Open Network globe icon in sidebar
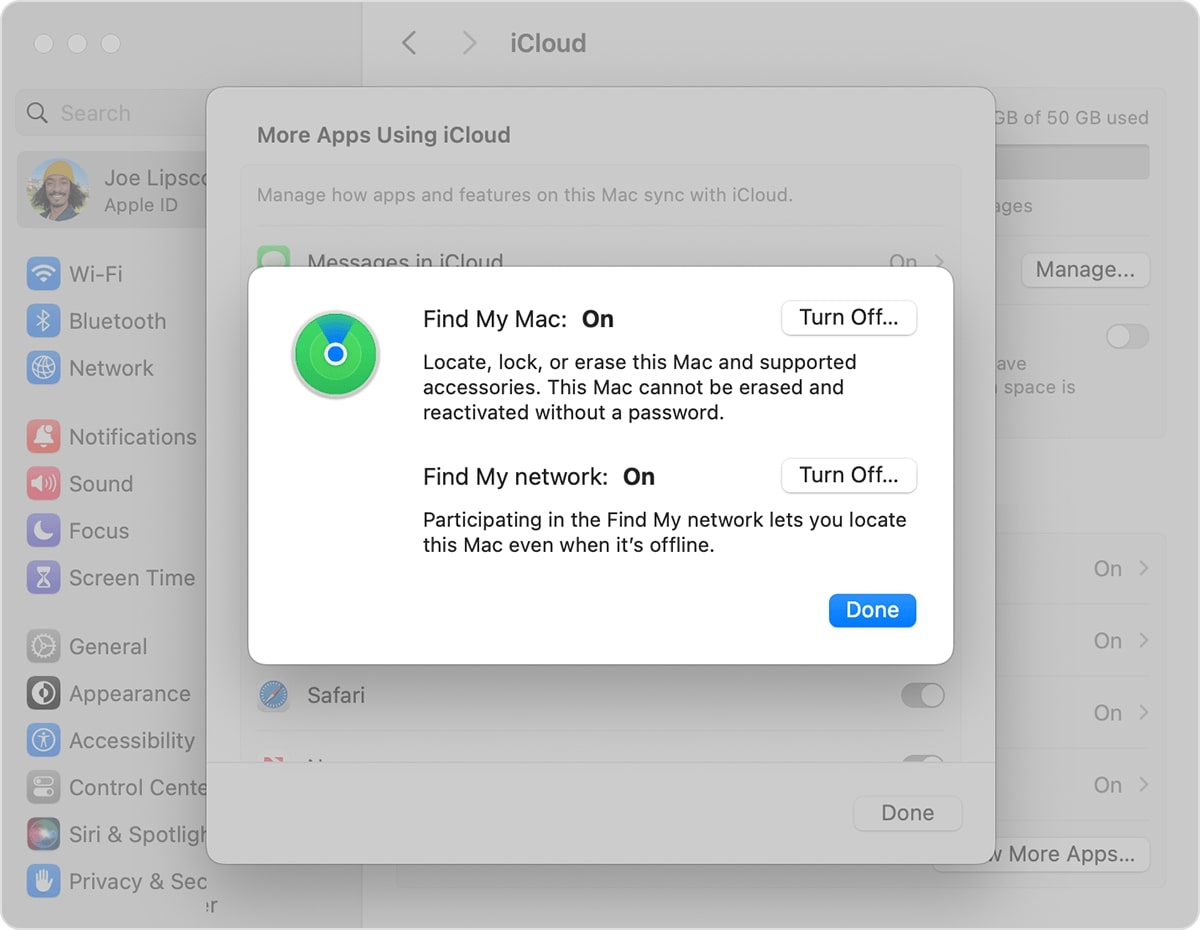The image size is (1200, 930). [43, 368]
